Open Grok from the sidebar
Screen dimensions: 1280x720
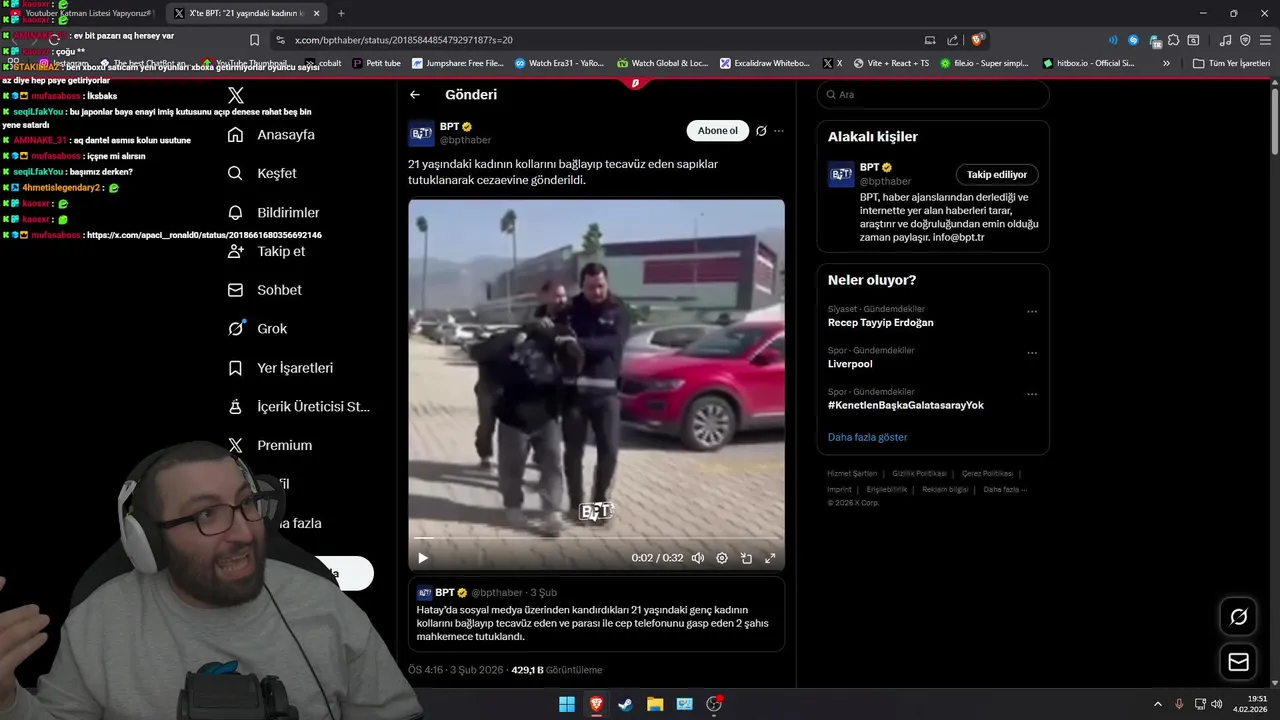coord(257,329)
